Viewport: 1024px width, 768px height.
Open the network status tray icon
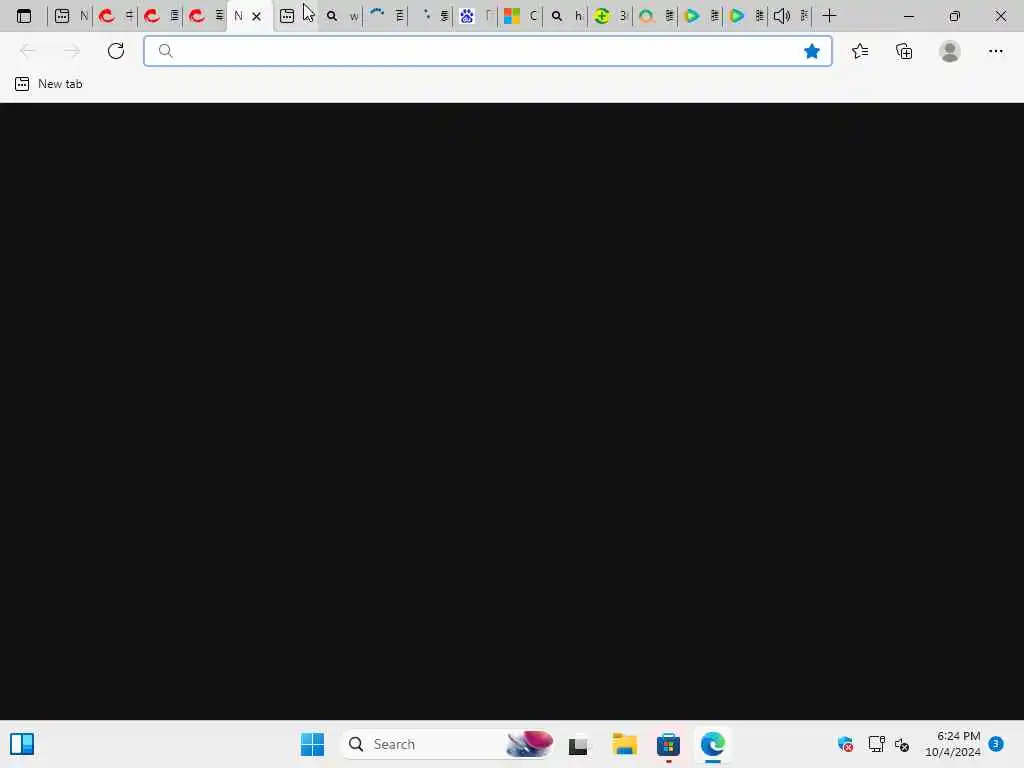coord(876,744)
